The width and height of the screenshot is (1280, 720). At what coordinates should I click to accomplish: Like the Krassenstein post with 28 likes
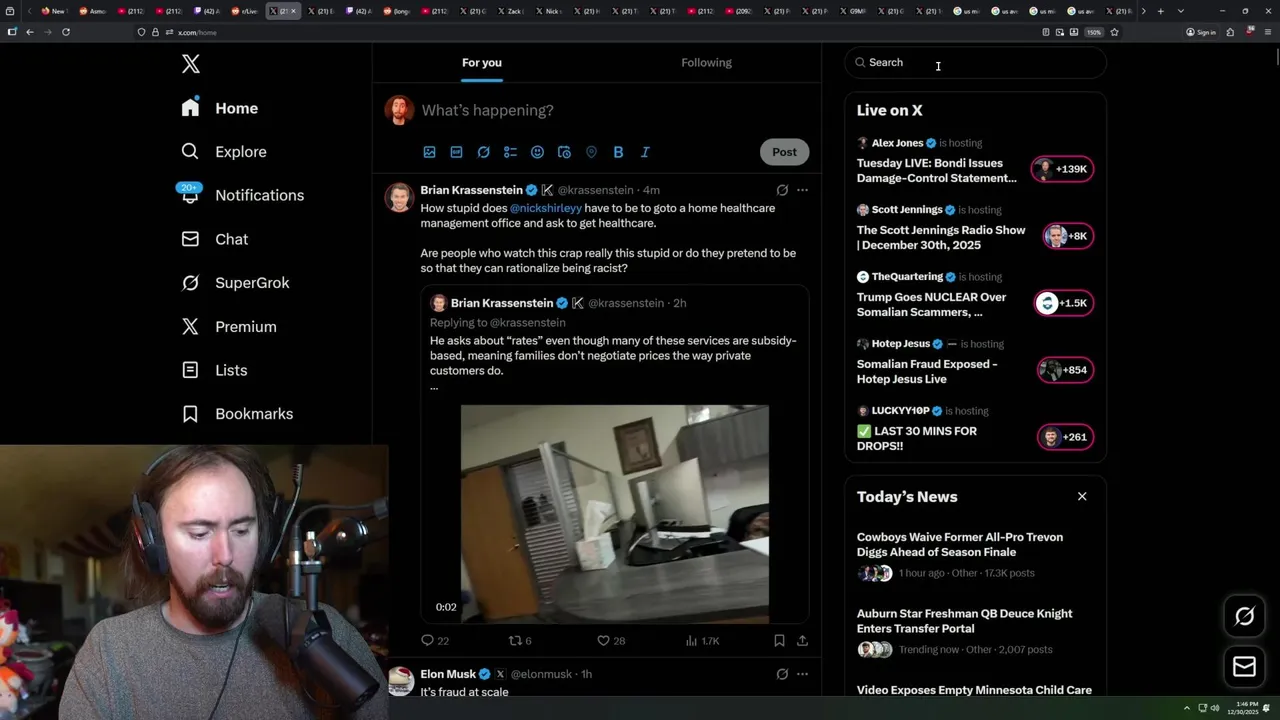(x=611, y=641)
